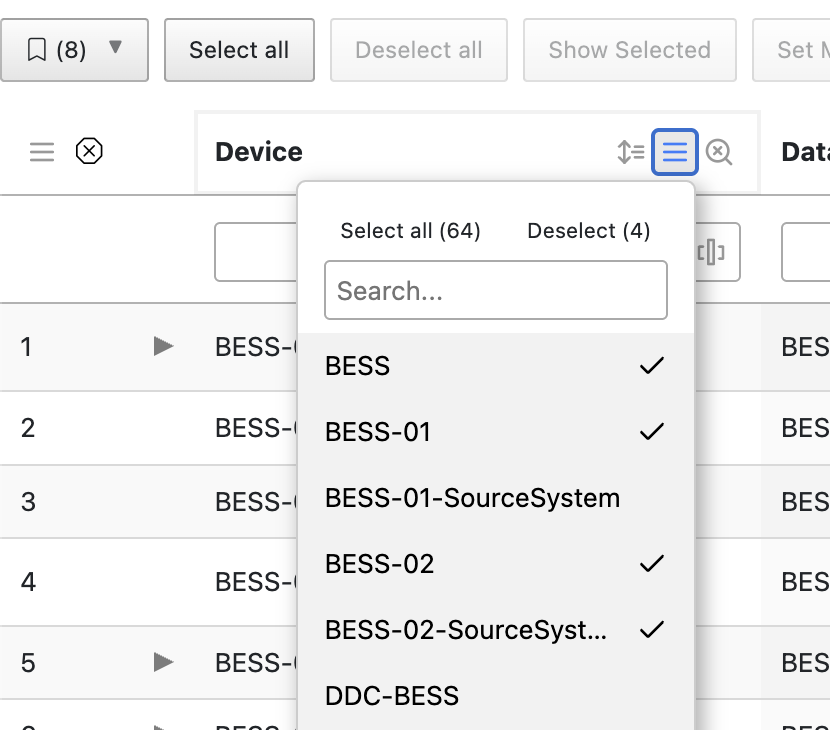830x730 pixels.
Task: Click Select all (64) in the filter popup
Action: [x=410, y=231]
